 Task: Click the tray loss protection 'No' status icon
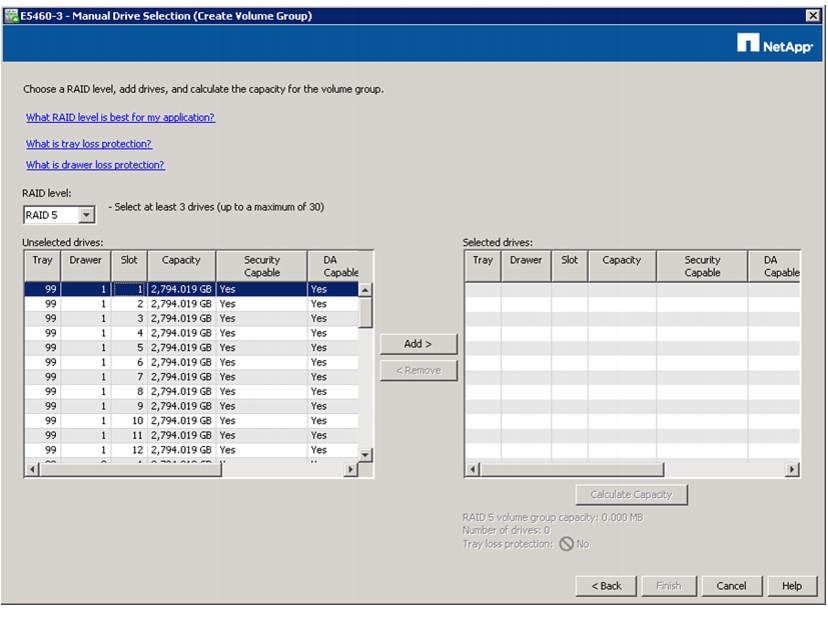(567, 544)
